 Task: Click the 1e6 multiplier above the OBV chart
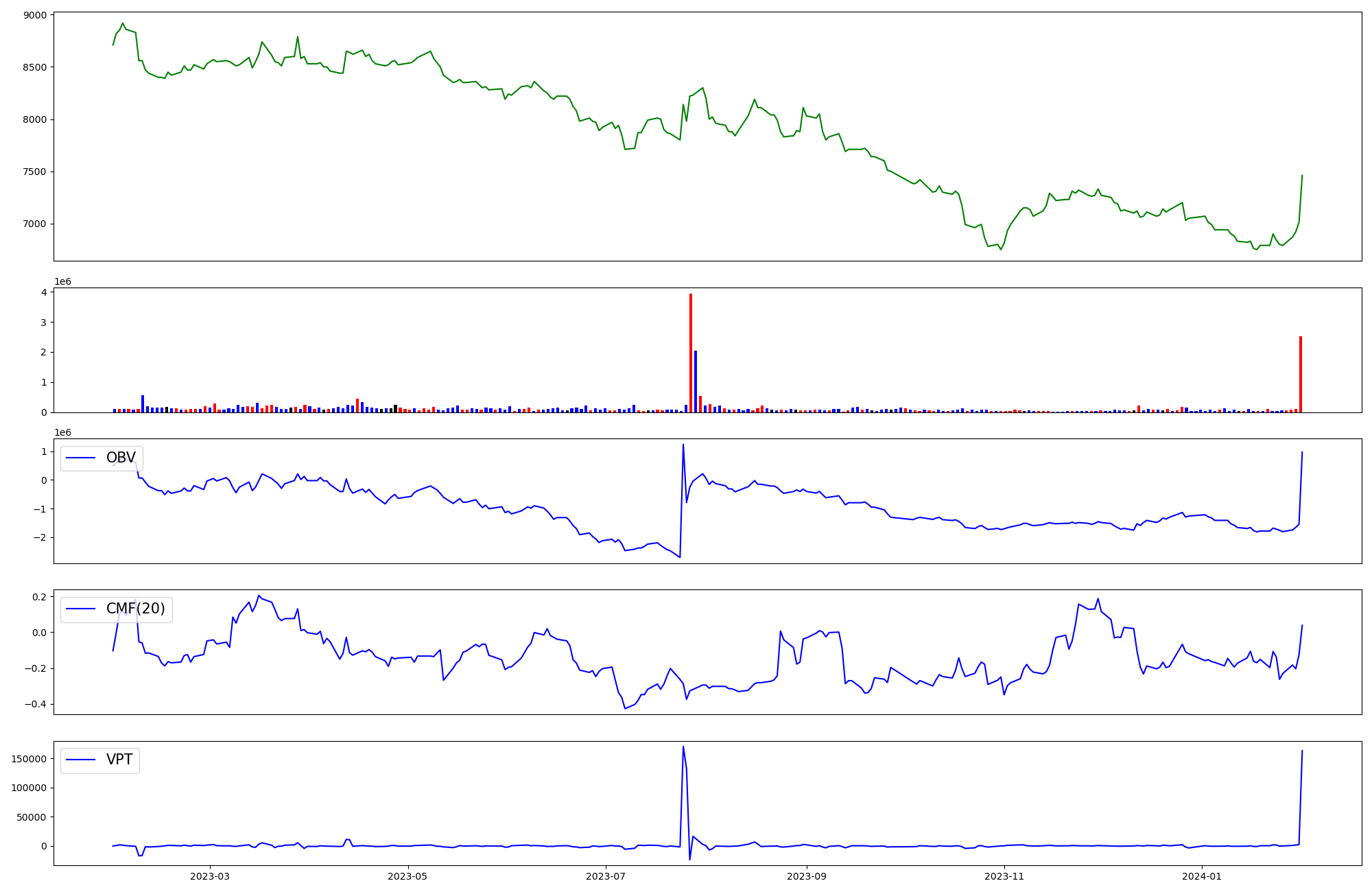tap(62, 433)
